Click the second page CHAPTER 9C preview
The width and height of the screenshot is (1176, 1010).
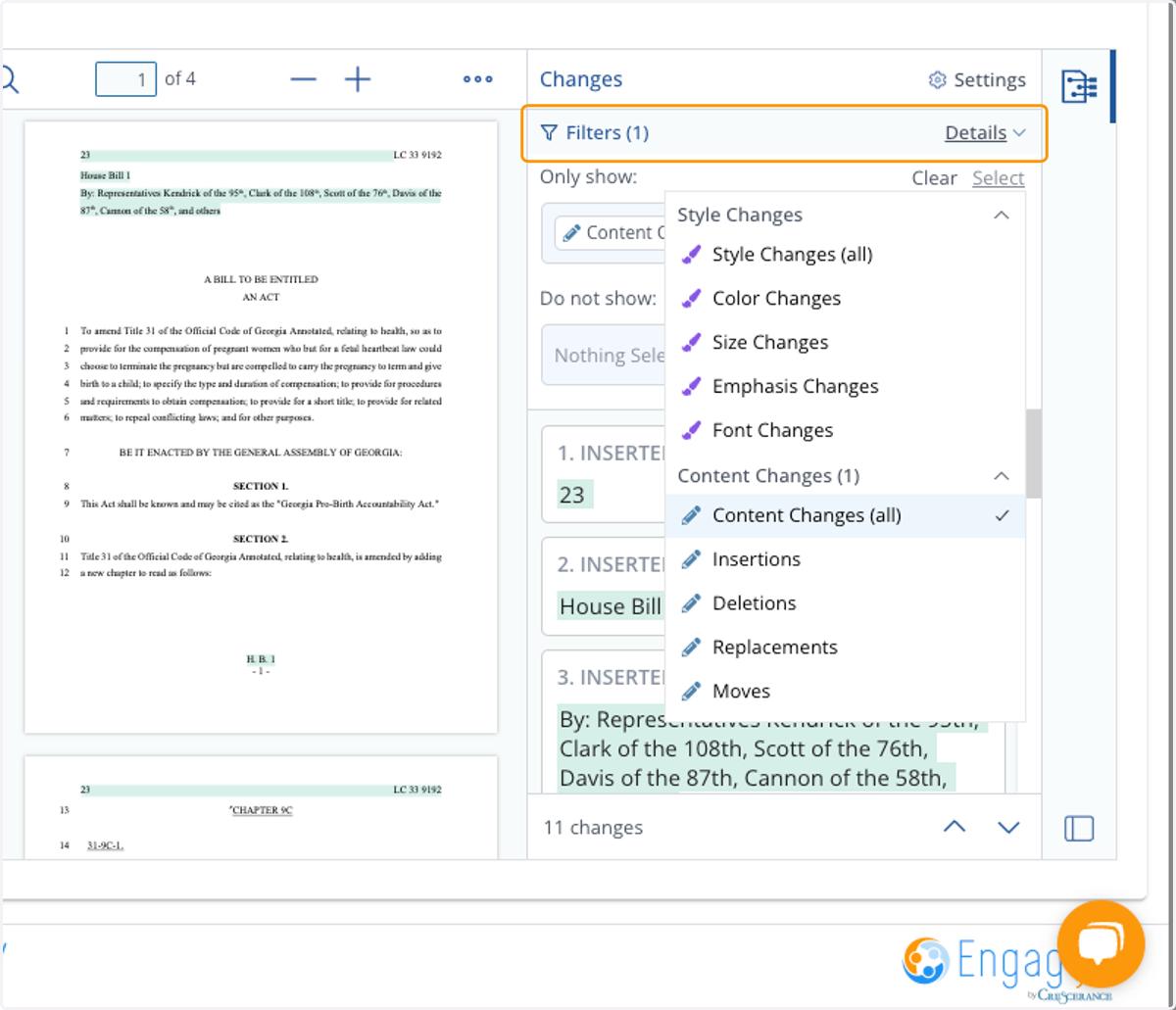[x=261, y=808]
